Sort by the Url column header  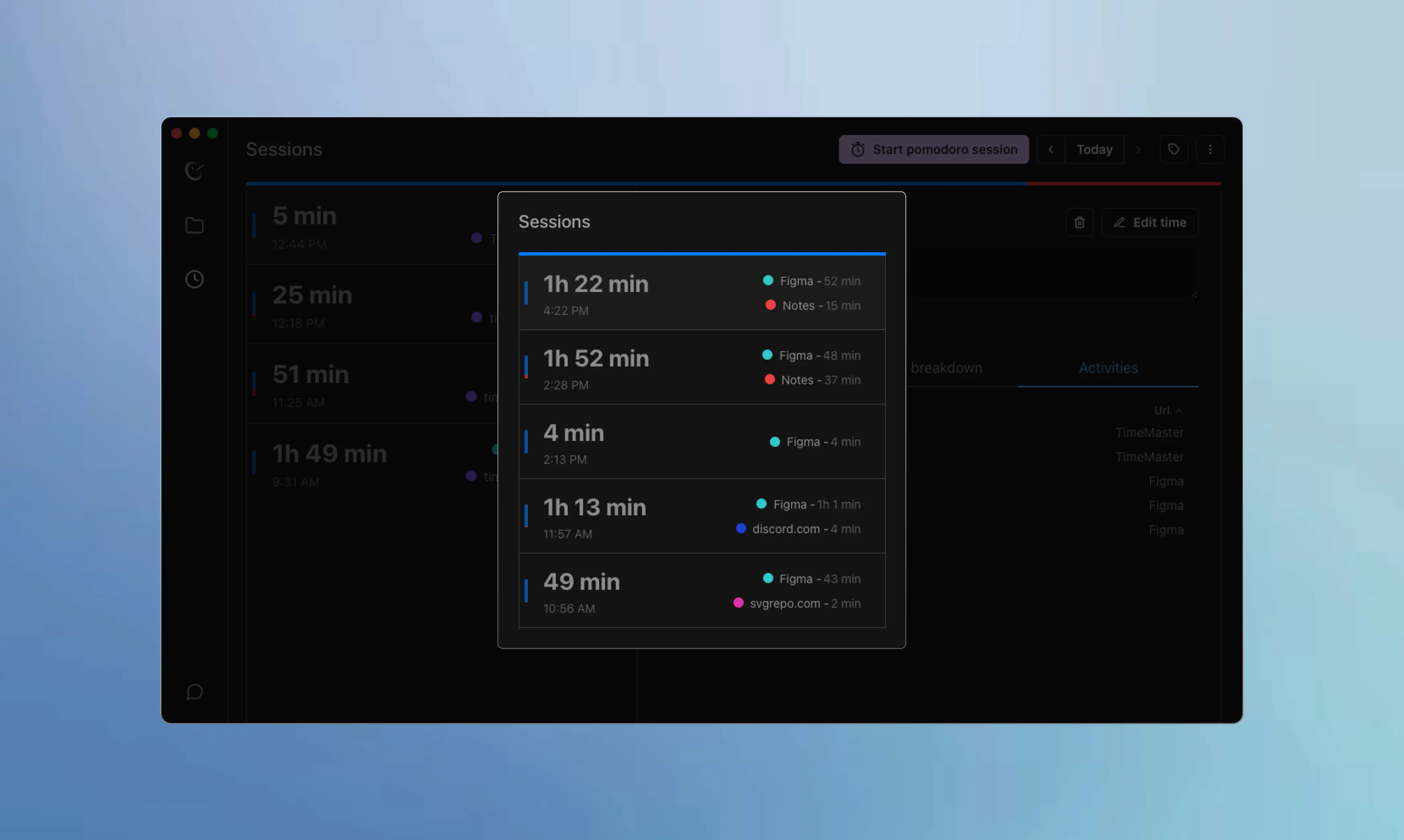click(1167, 410)
